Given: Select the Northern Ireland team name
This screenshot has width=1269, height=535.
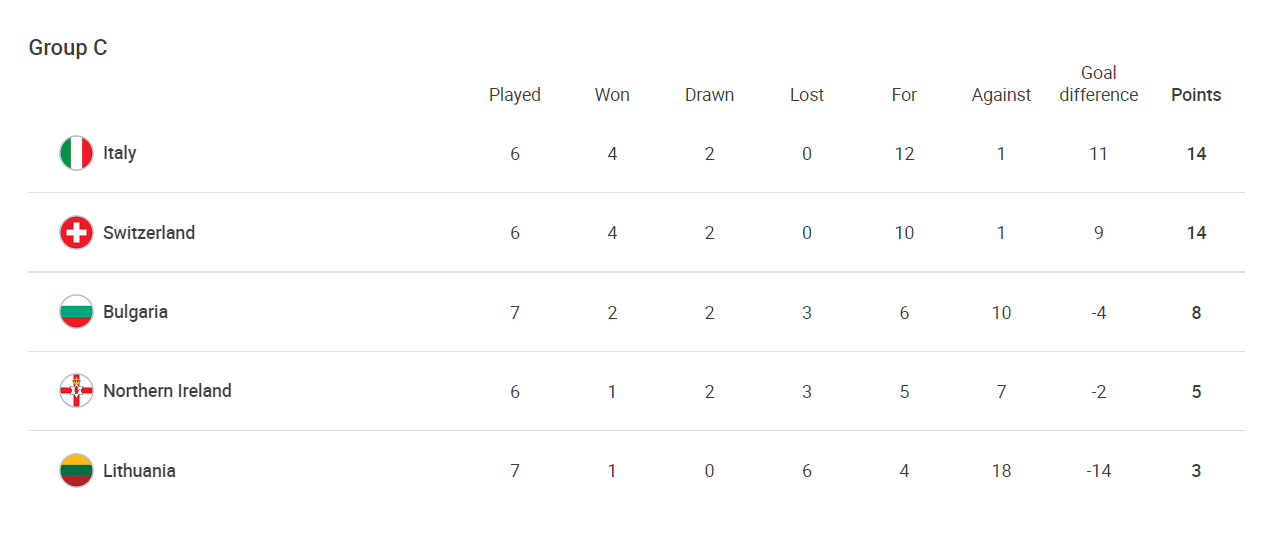Looking at the screenshot, I should pos(167,391).
